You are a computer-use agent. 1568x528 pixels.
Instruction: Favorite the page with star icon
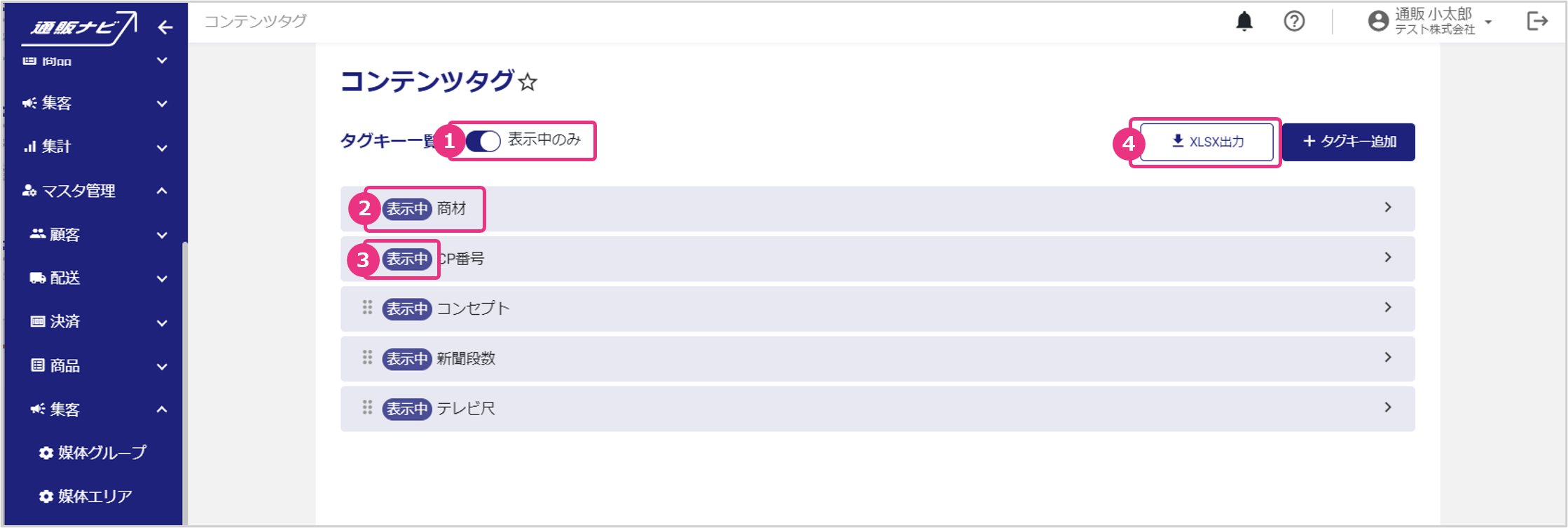pos(528,83)
